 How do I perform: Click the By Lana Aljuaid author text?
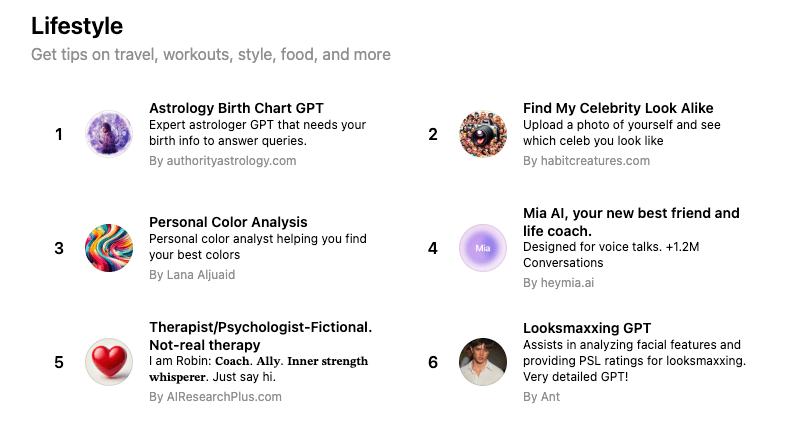(192, 274)
